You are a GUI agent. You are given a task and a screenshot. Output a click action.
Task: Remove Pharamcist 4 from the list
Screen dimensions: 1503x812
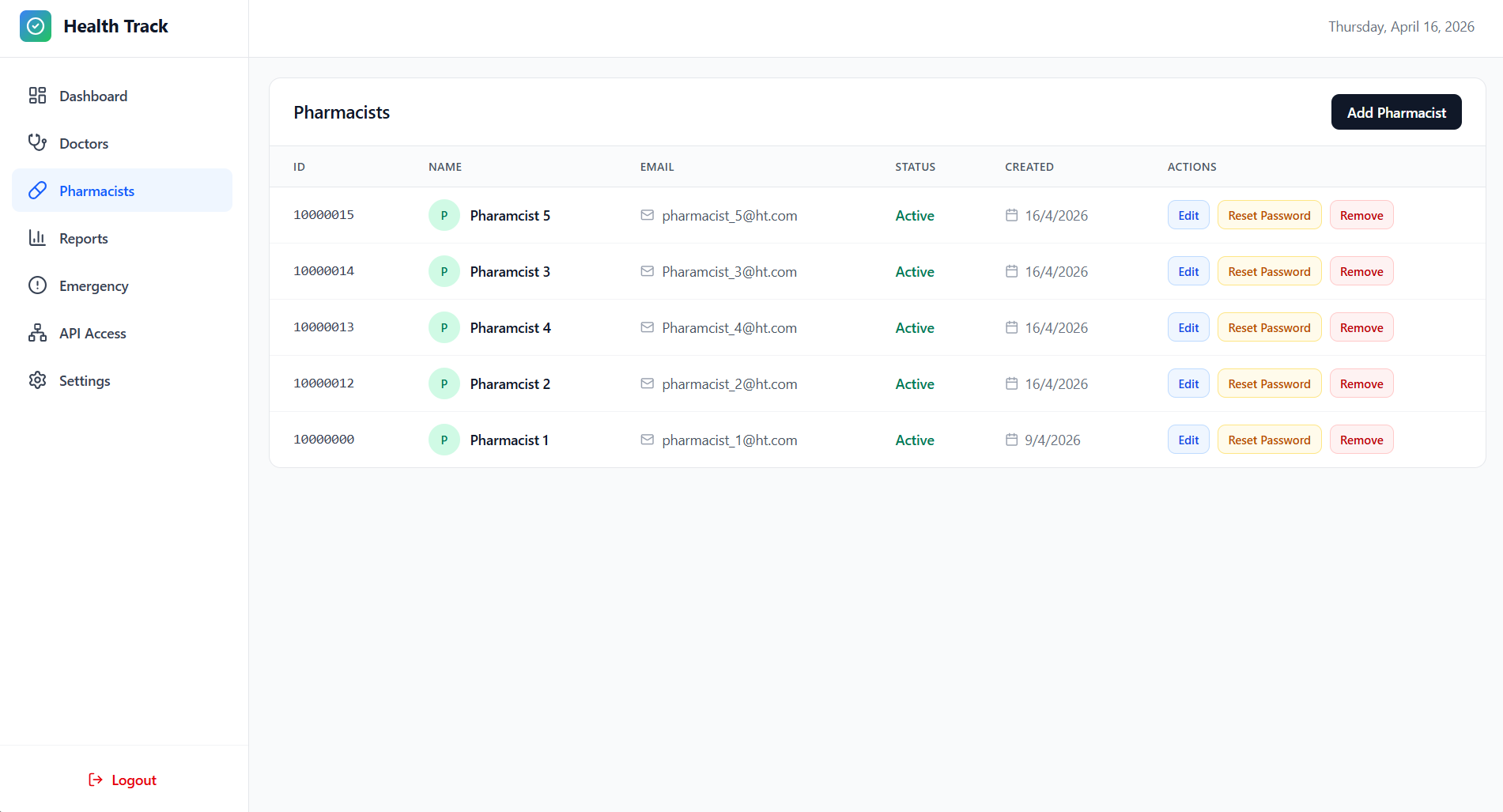1361,327
